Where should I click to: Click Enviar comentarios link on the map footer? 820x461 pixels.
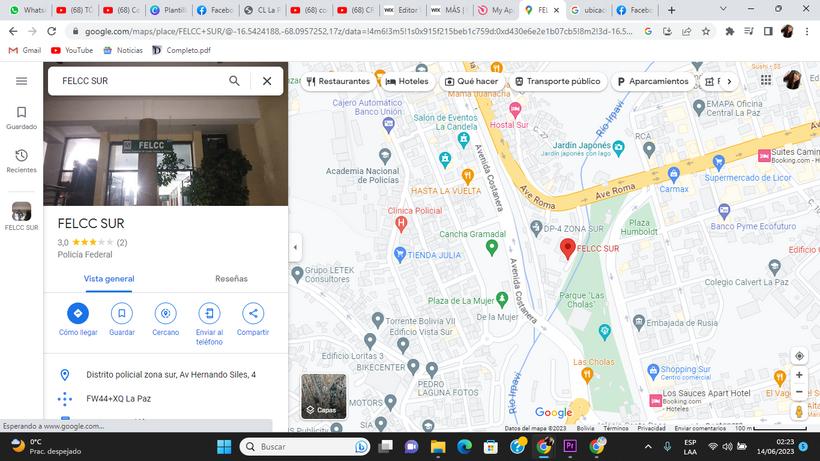[700, 428]
